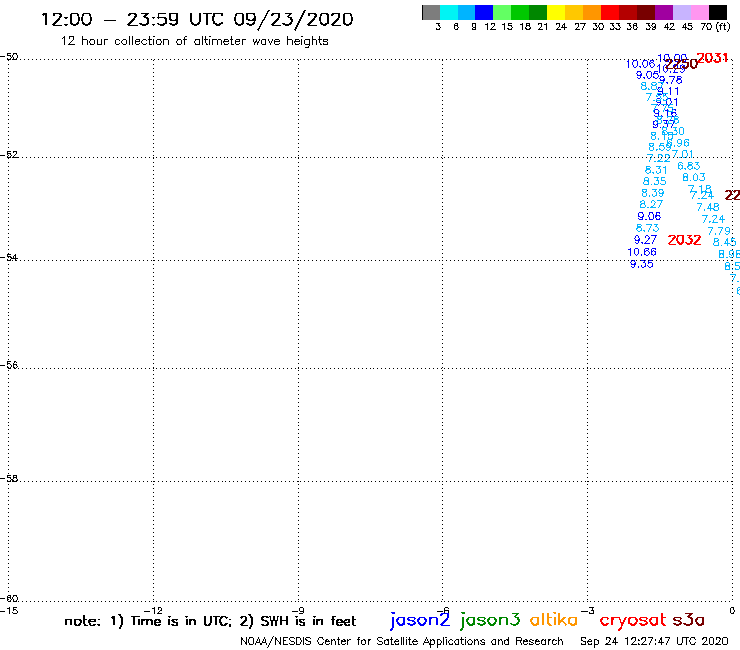Select the orange swatch in the legend
This screenshot has height=650, width=740.
[592, 12]
